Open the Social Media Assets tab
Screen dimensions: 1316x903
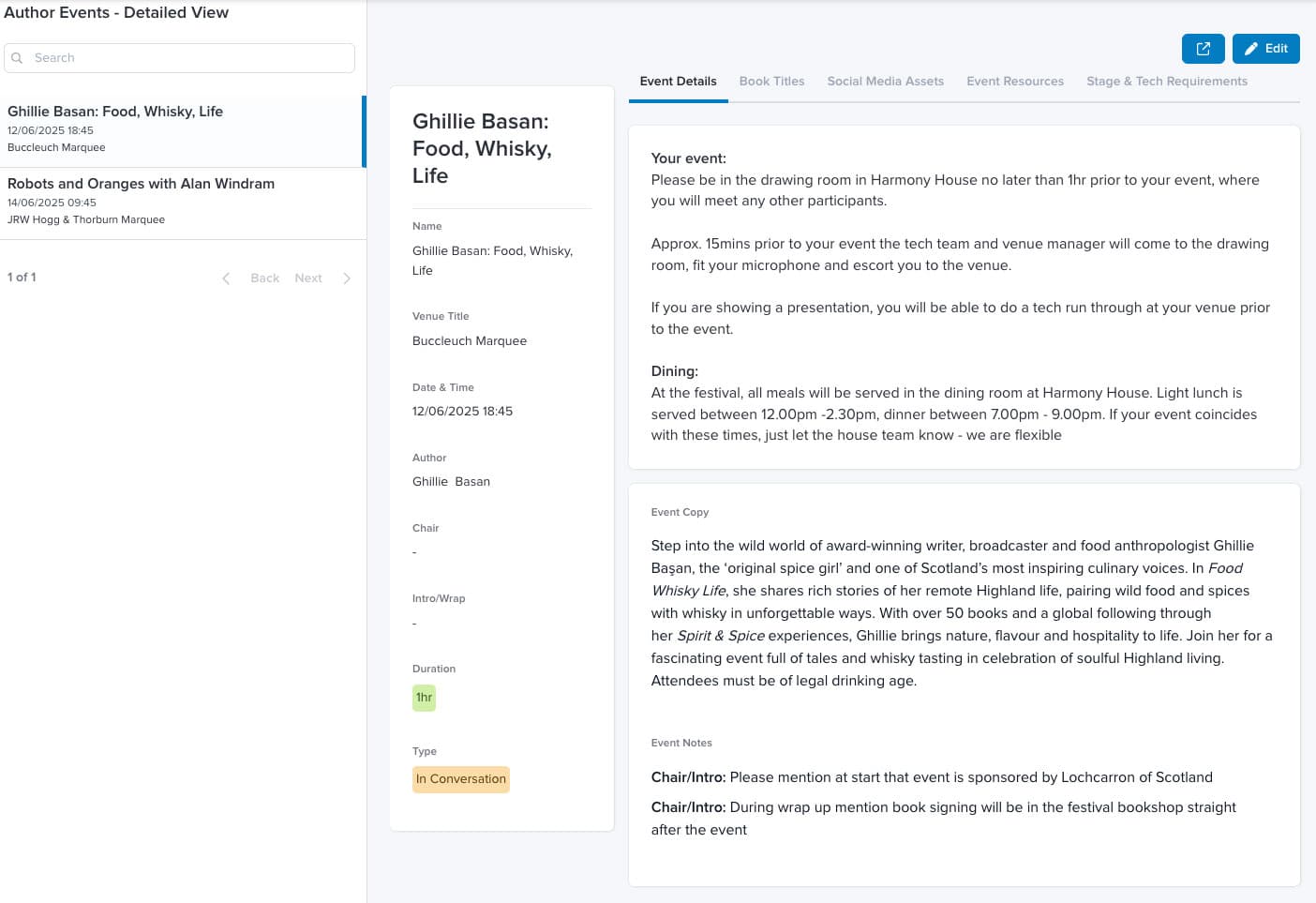(x=886, y=82)
